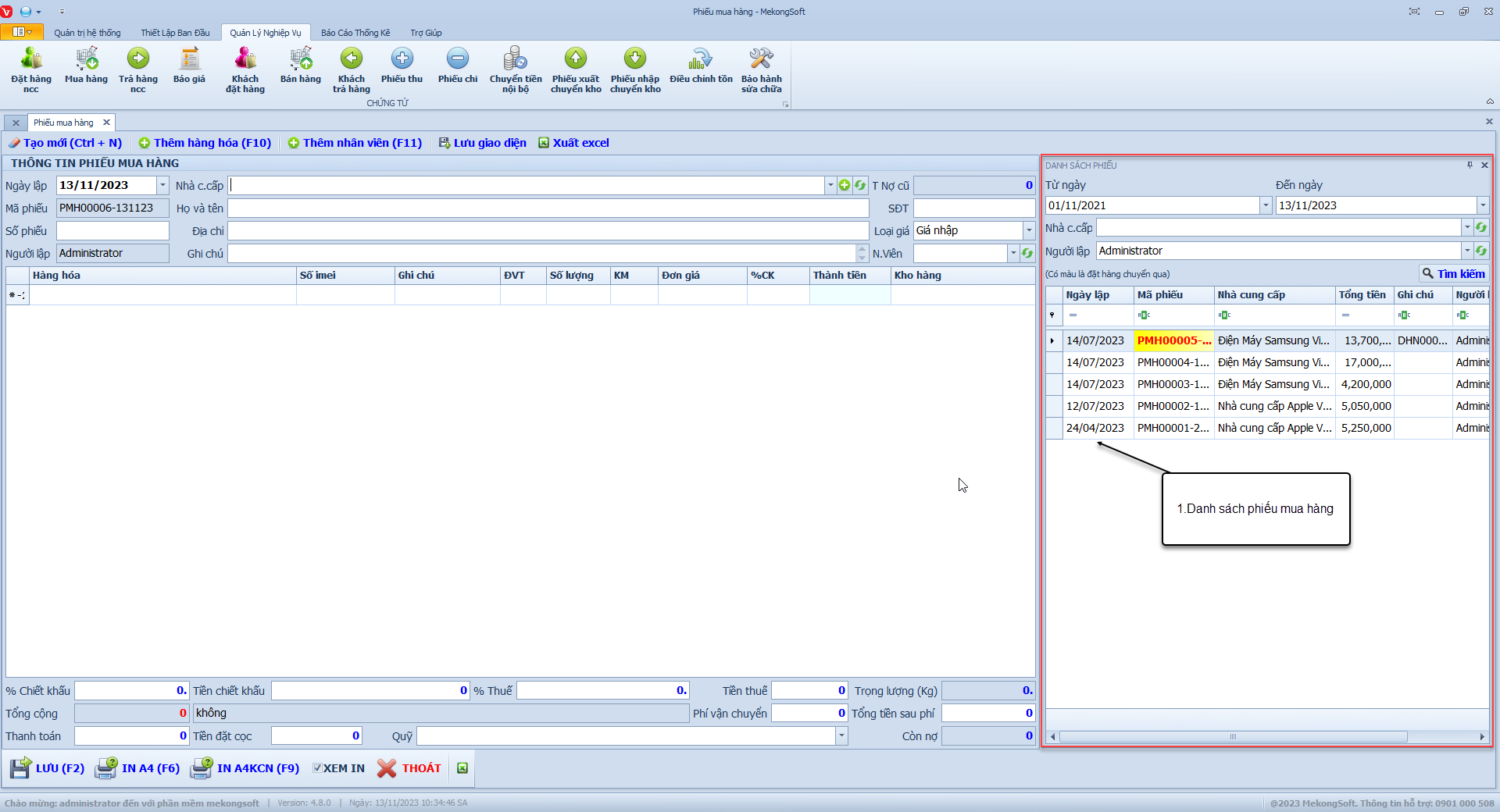Click green add supplier plus icon
The width and height of the screenshot is (1500, 812).
845,185
